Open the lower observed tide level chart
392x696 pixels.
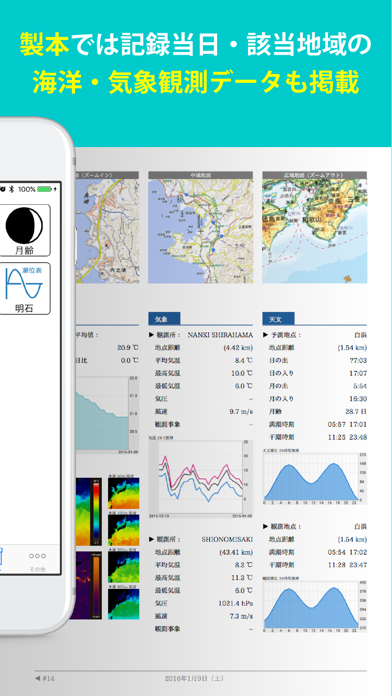pos(315,606)
